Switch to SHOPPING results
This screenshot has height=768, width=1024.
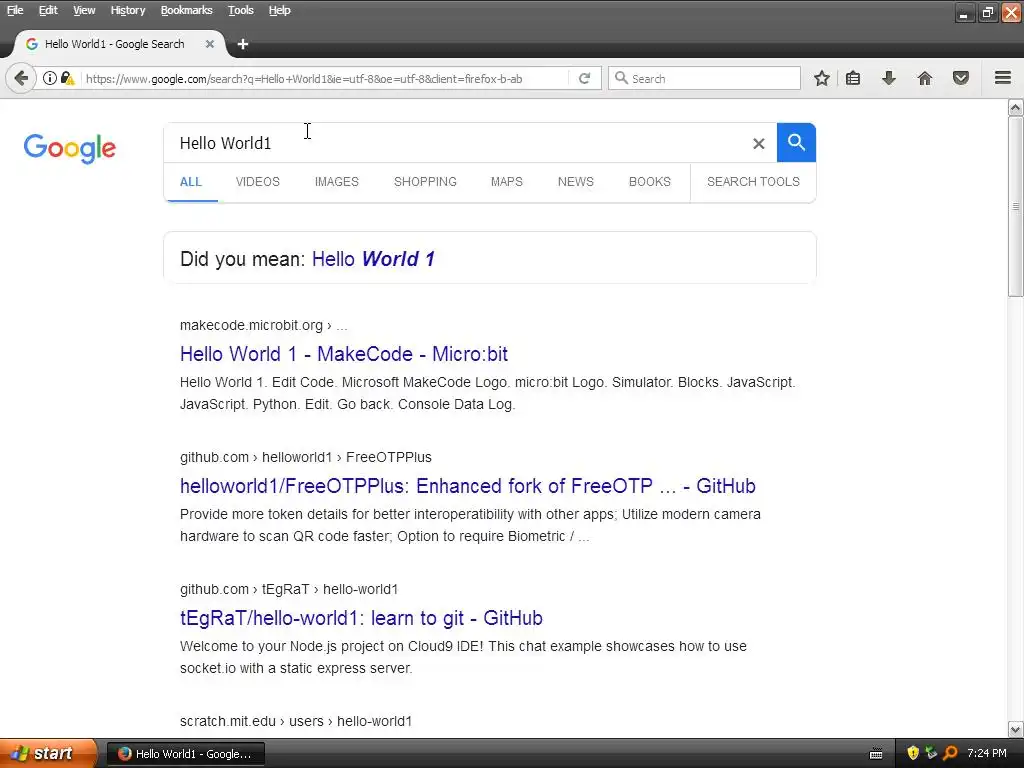pyautogui.click(x=425, y=182)
